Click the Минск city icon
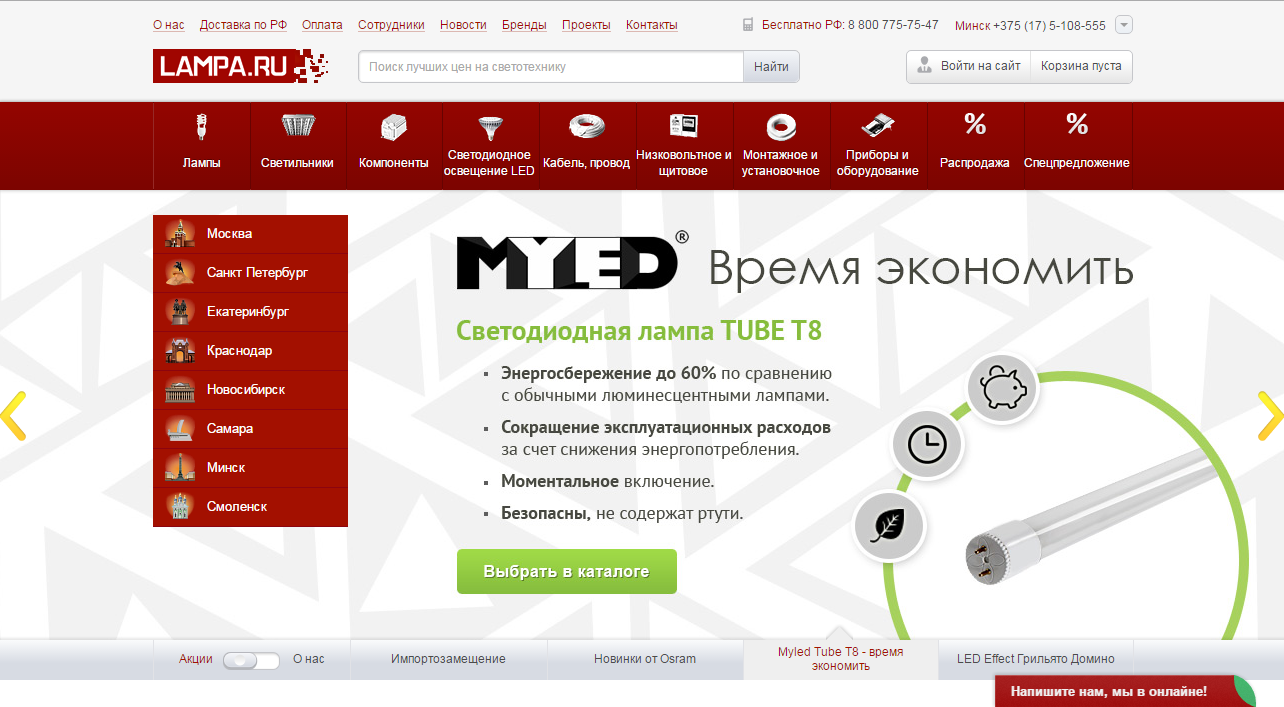 pos(180,468)
